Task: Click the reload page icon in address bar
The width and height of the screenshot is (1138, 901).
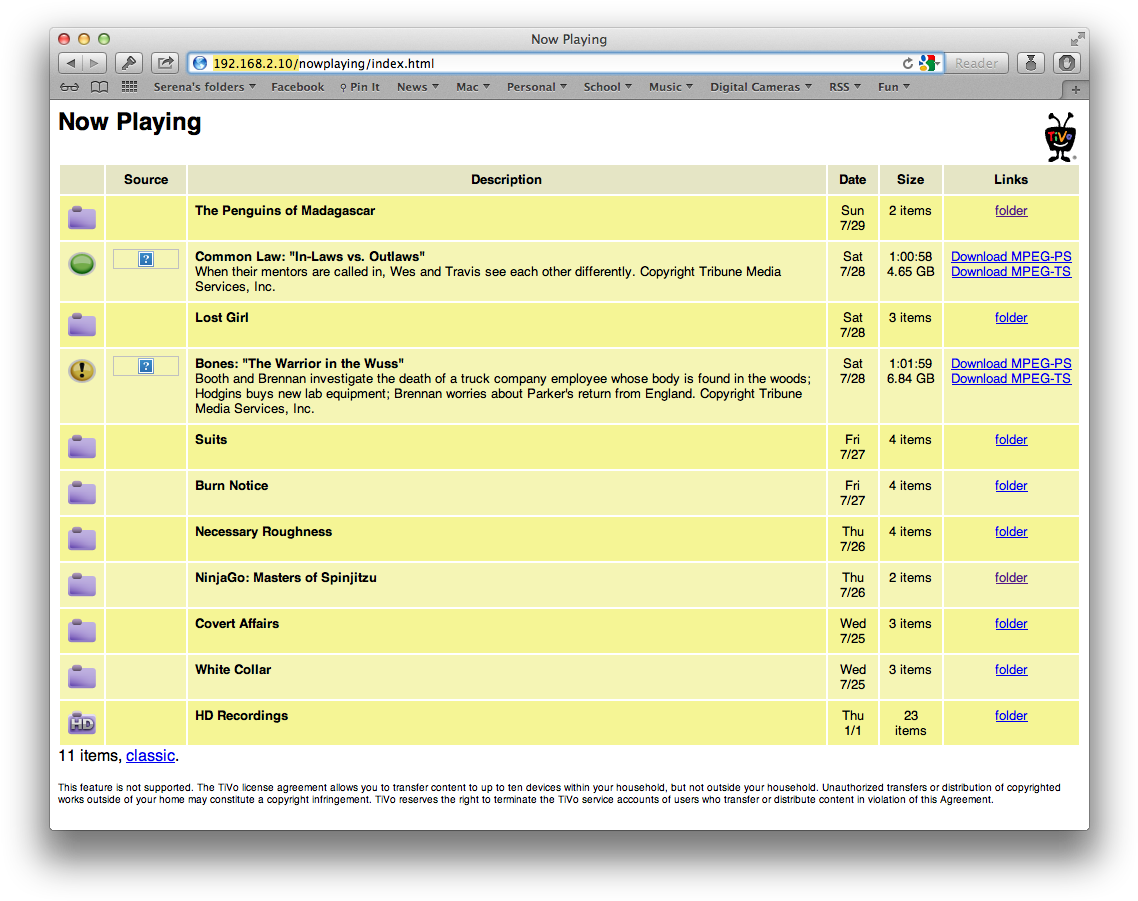Action: pos(908,63)
